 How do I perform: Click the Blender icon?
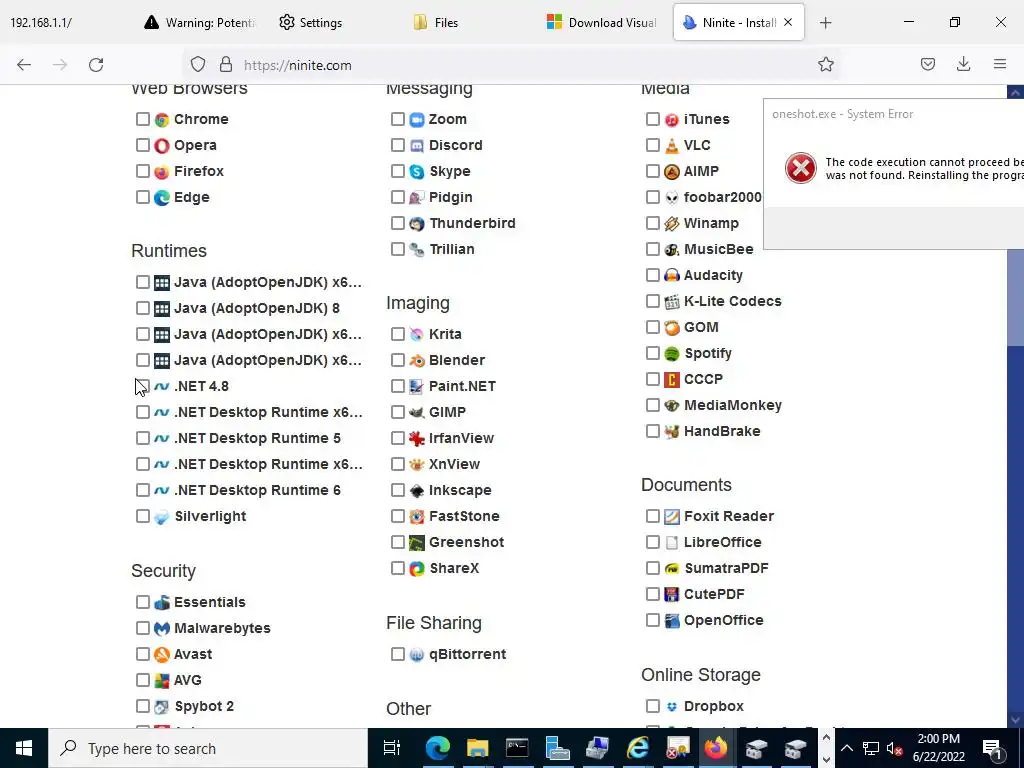417,360
